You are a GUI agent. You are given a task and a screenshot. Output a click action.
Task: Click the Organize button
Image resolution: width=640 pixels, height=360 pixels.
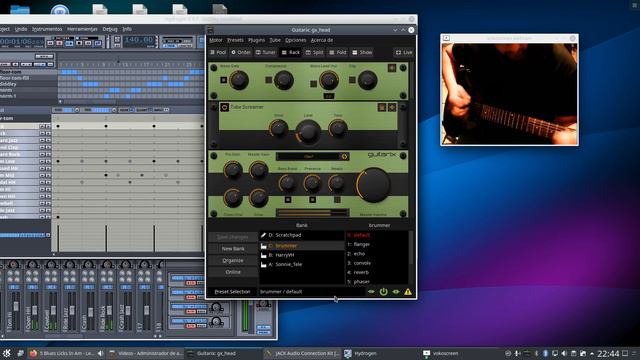233,260
